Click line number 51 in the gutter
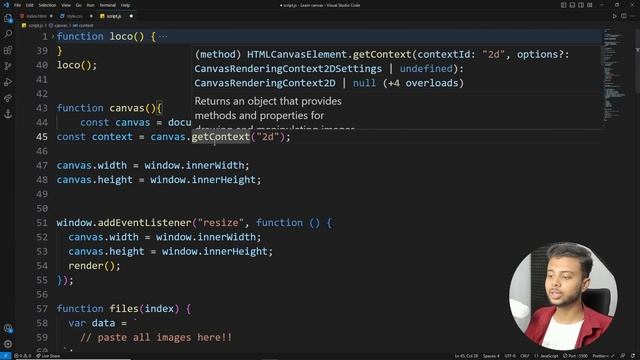 click(42, 223)
